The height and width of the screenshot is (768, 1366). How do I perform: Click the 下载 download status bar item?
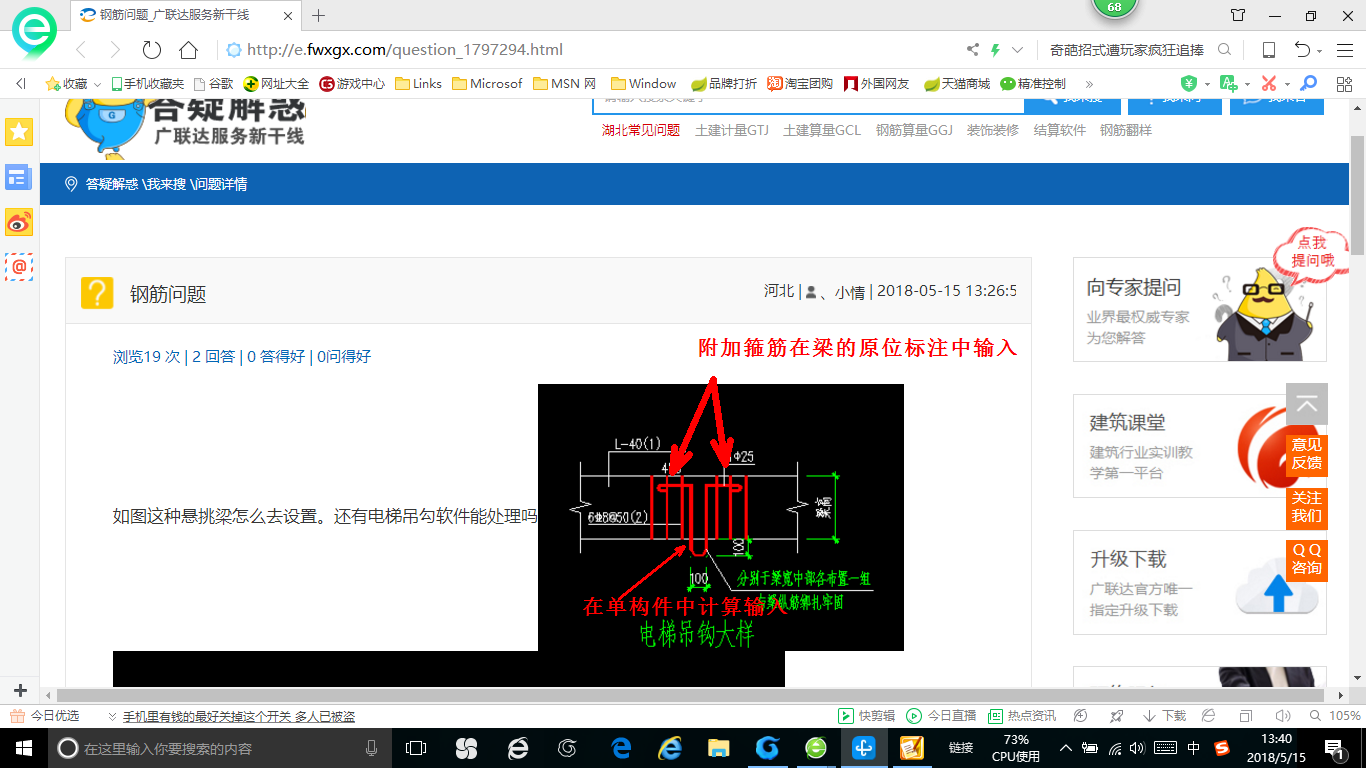[x=1164, y=716]
